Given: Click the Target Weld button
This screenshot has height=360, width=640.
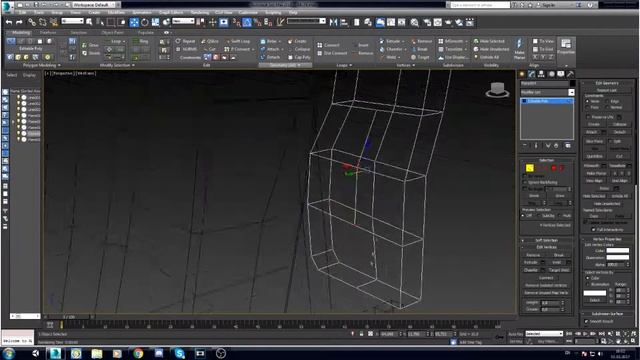Looking at the screenshot, I should coord(559,270).
